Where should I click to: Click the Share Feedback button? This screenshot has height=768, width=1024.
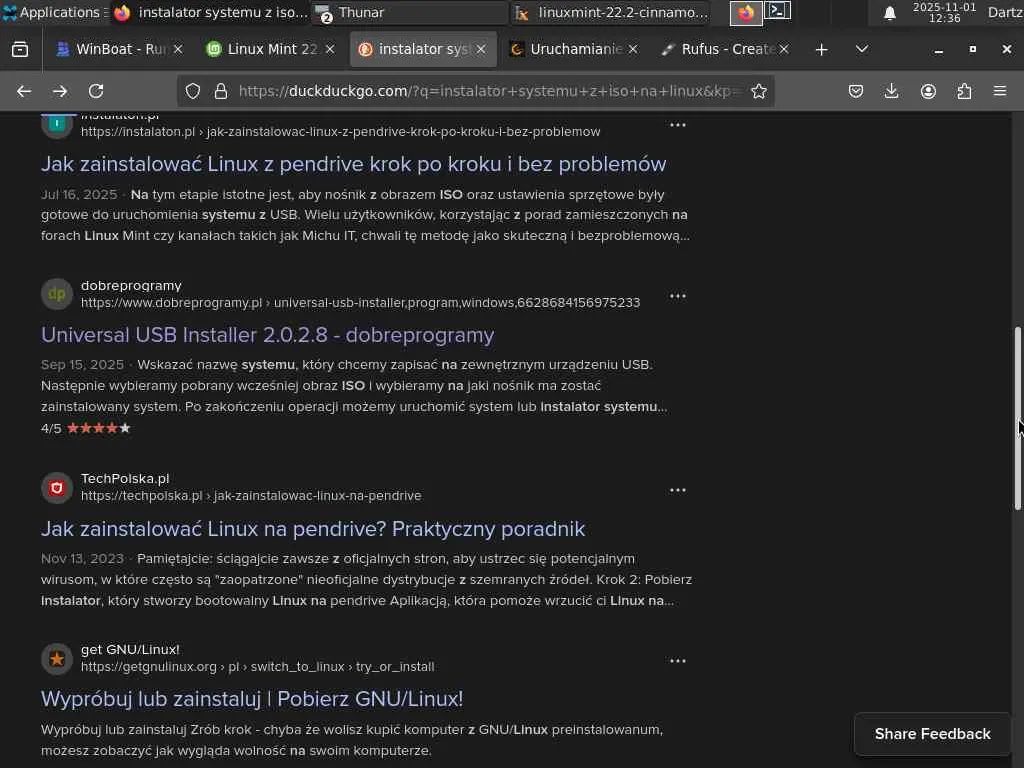(933, 734)
